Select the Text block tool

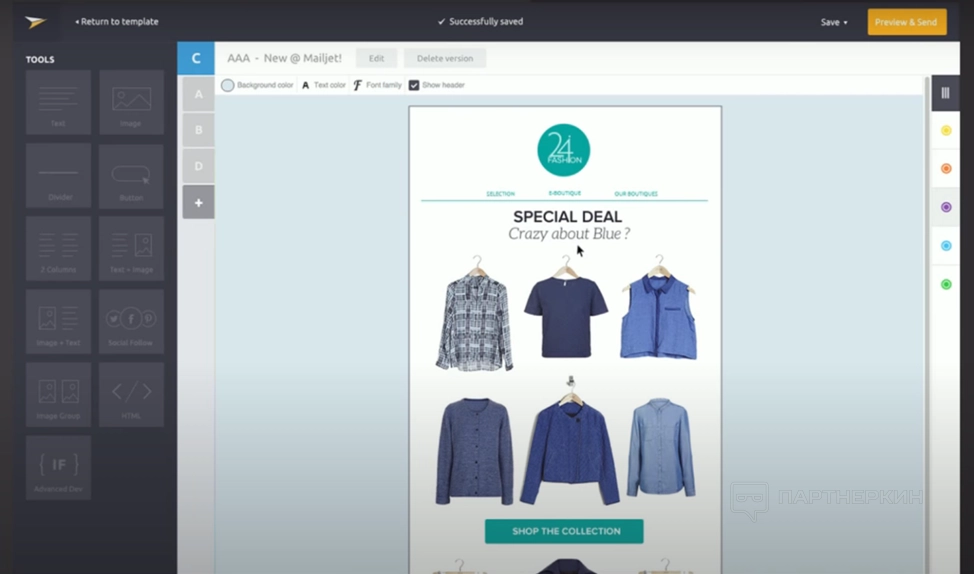pos(58,102)
